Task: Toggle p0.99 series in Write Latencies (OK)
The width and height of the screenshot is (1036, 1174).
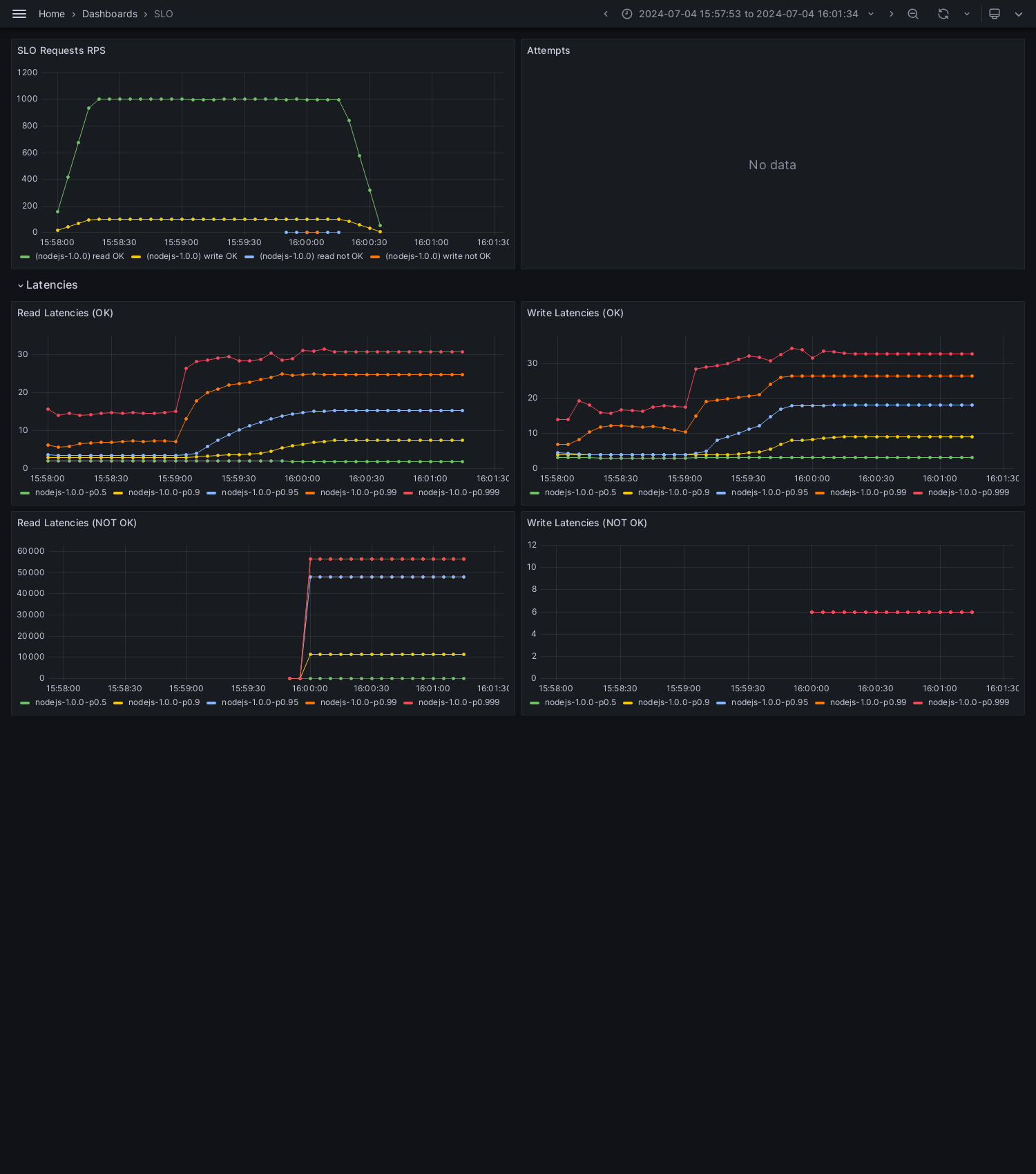Action: coord(868,492)
